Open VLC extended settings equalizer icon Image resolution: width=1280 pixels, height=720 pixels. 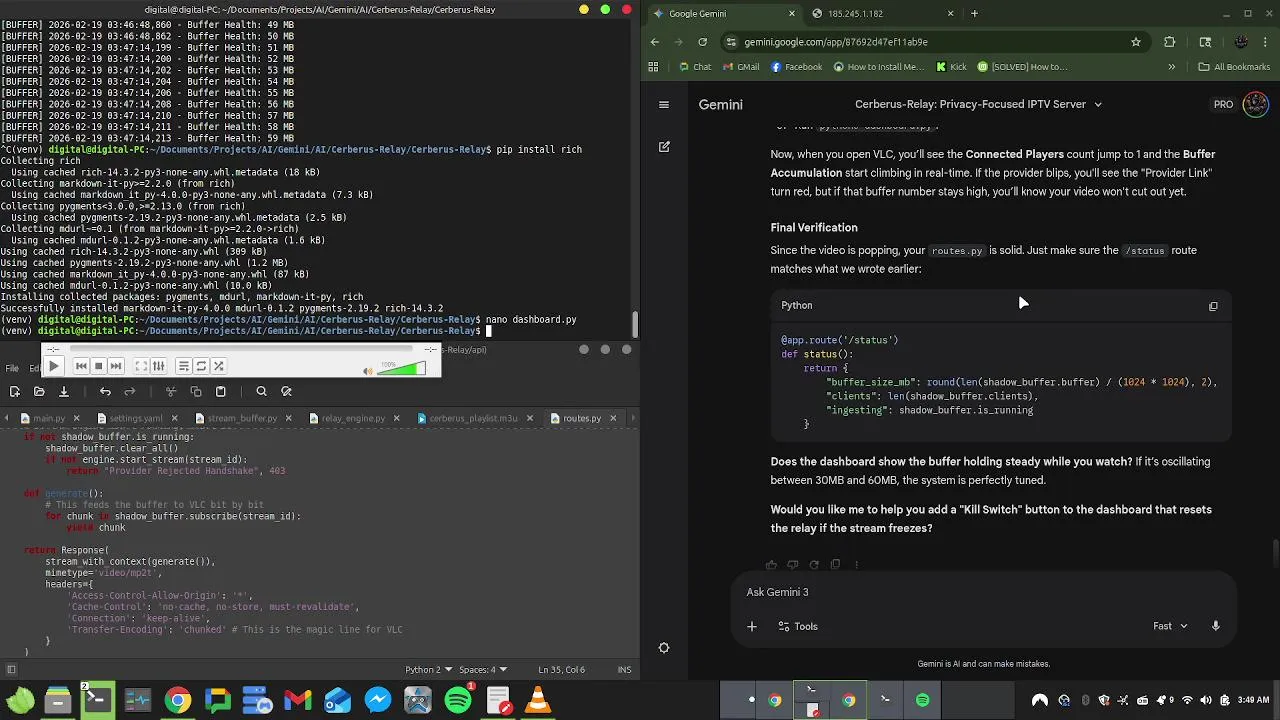pos(158,366)
